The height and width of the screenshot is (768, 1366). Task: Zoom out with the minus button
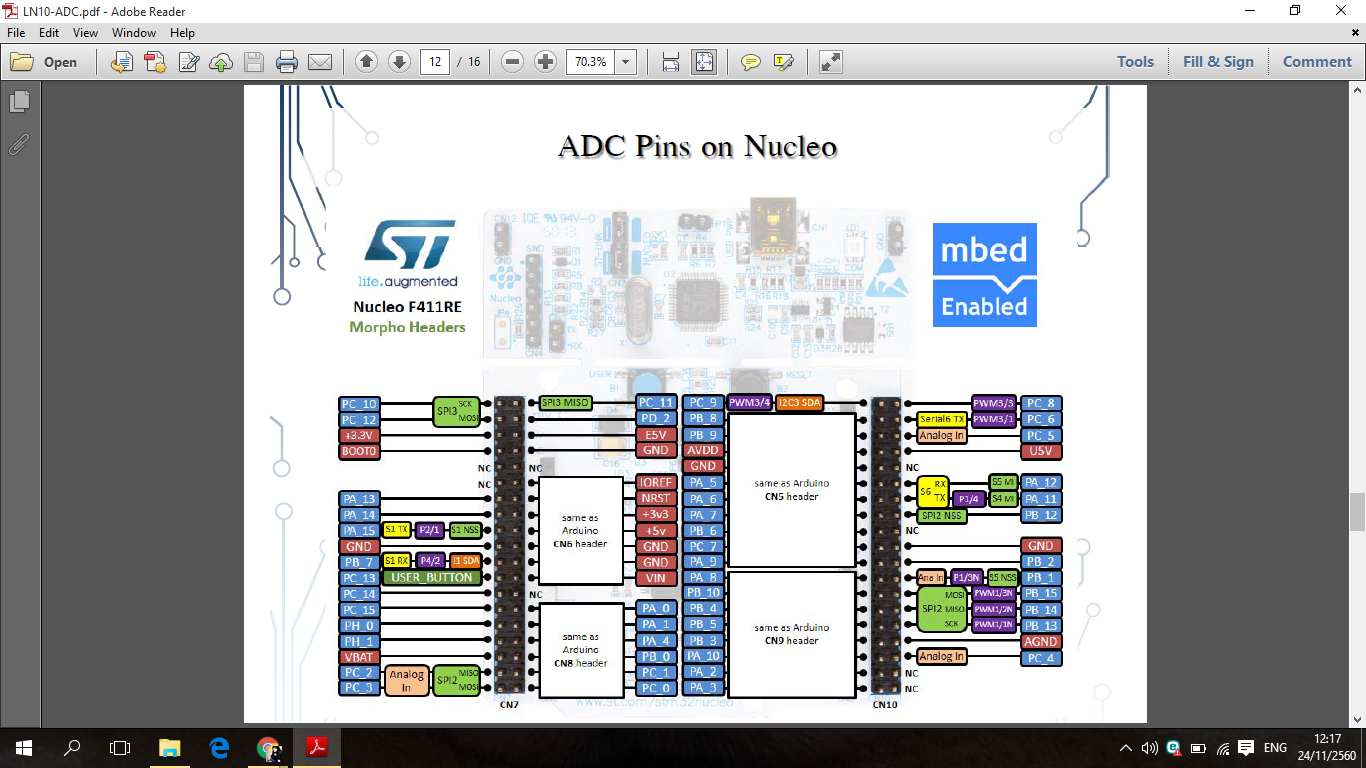[x=512, y=62]
